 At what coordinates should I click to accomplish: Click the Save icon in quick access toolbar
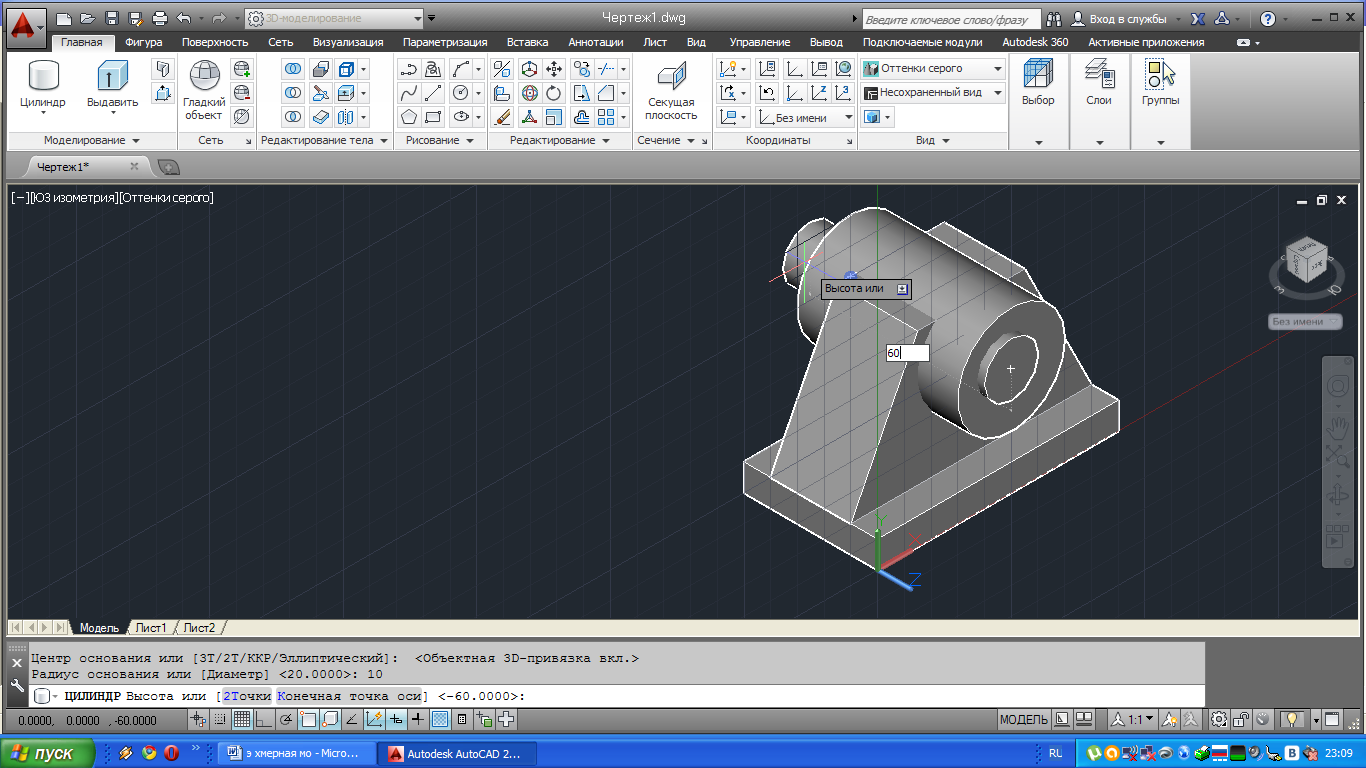112,18
